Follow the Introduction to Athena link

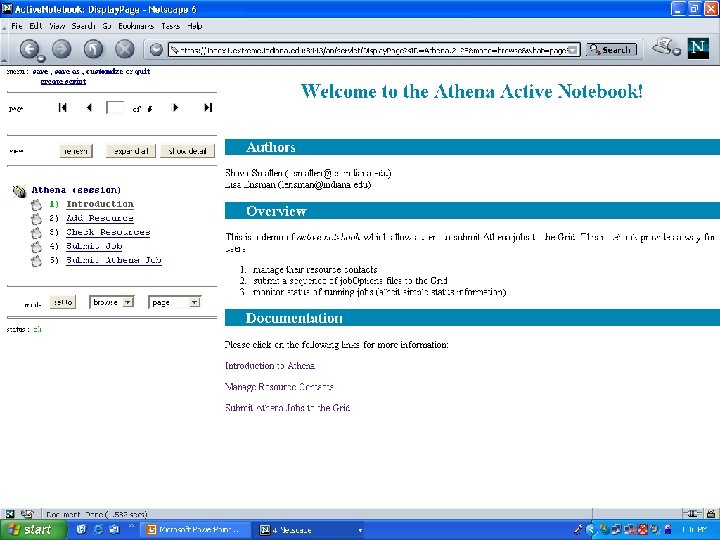coord(270,366)
